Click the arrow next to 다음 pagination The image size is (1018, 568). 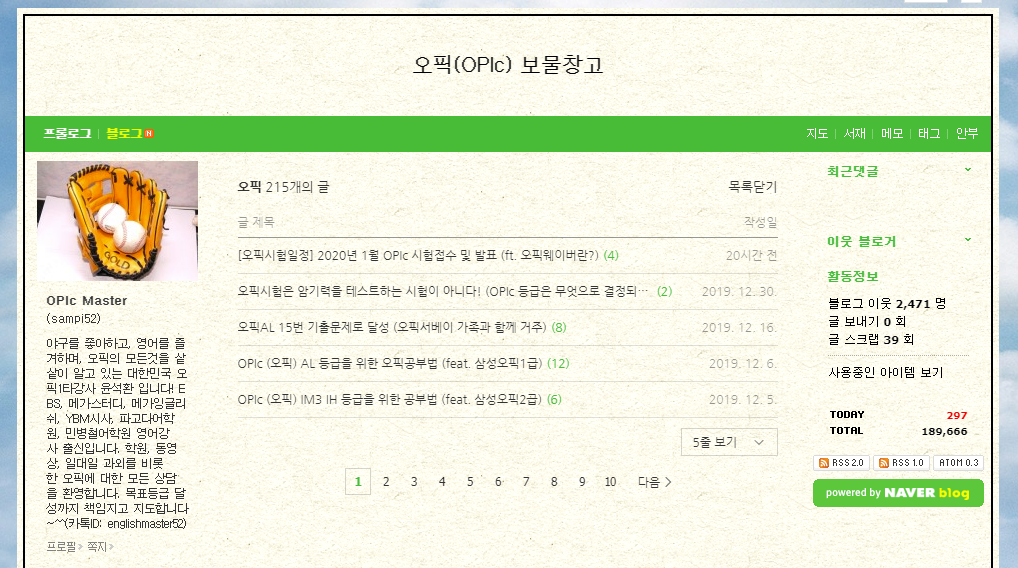click(668, 482)
